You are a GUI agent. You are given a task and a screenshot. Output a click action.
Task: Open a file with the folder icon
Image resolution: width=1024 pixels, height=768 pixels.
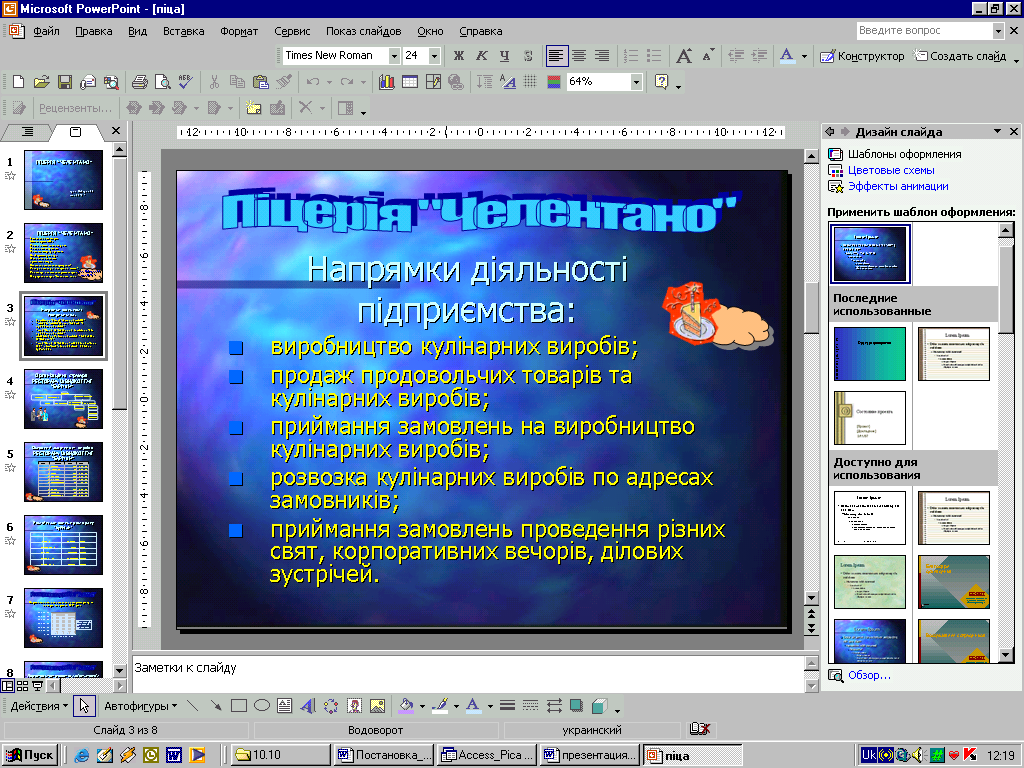(41, 82)
